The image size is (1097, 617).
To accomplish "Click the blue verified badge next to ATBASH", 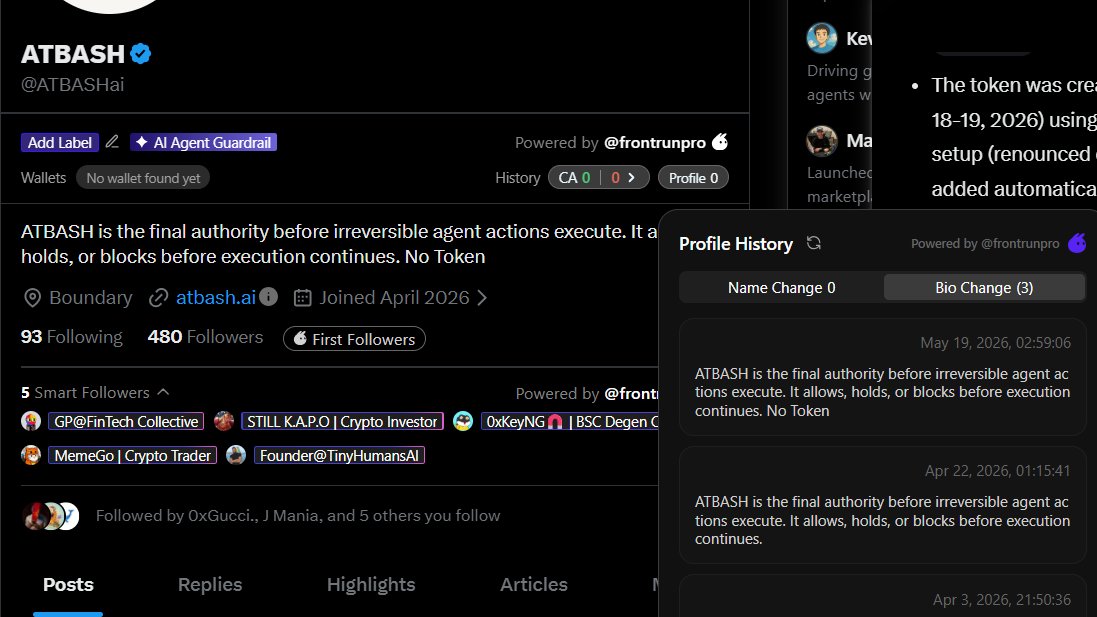I will point(141,54).
